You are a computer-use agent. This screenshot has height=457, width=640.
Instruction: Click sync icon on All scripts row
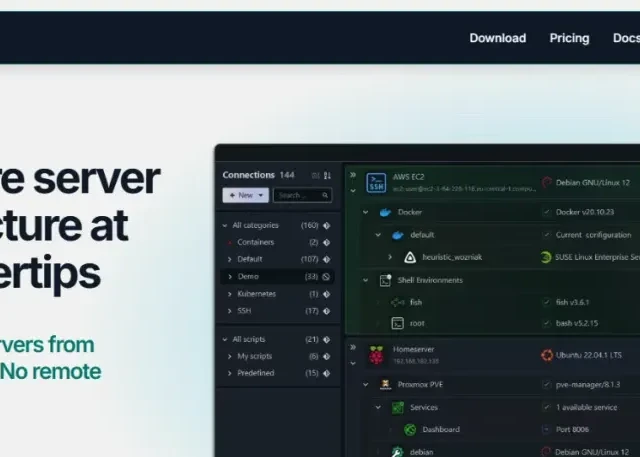(327, 339)
